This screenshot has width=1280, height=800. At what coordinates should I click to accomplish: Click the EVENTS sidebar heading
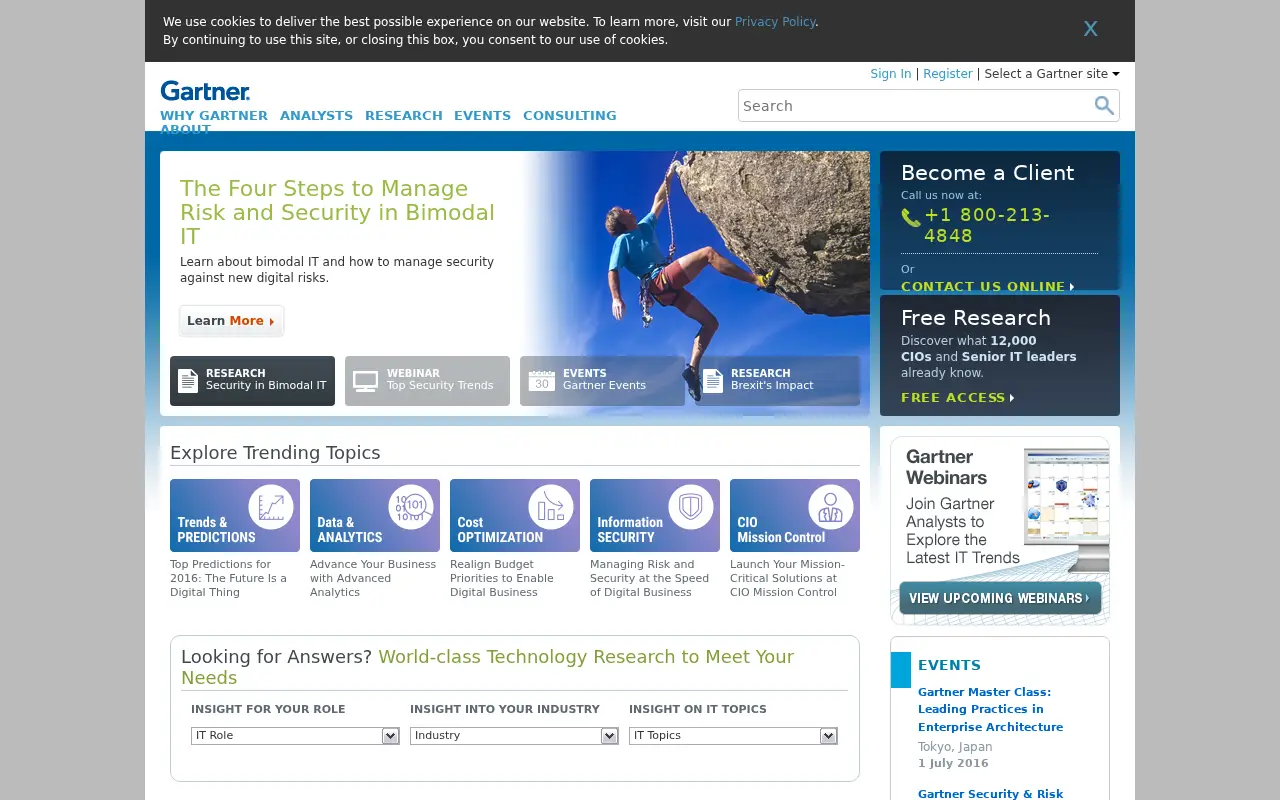[x=949, y=665]
